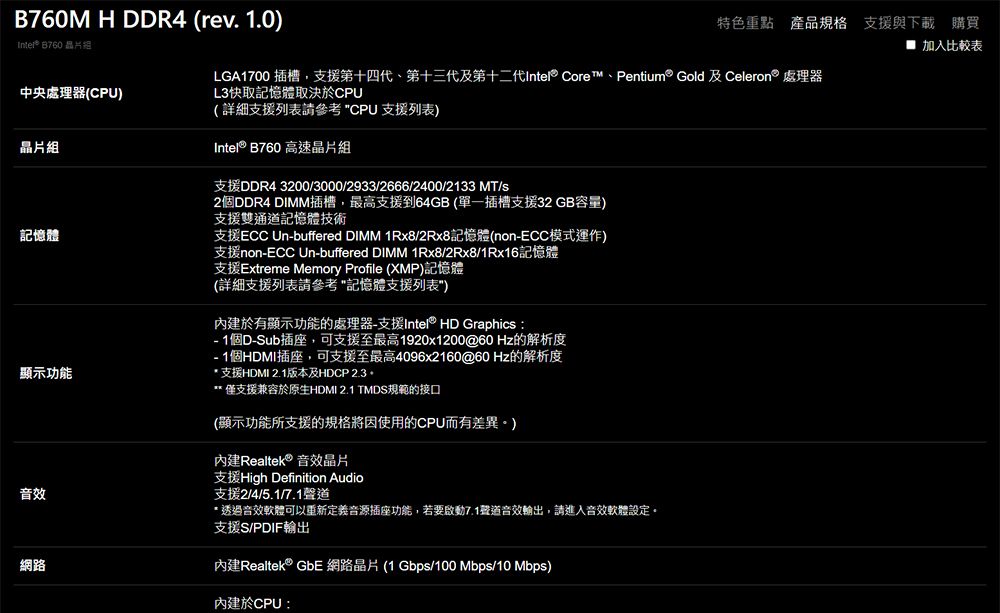Screen dimensions: 1000x613
Task: Click the 支援High Definition Audio line
Action: click(x=288, y=477)
